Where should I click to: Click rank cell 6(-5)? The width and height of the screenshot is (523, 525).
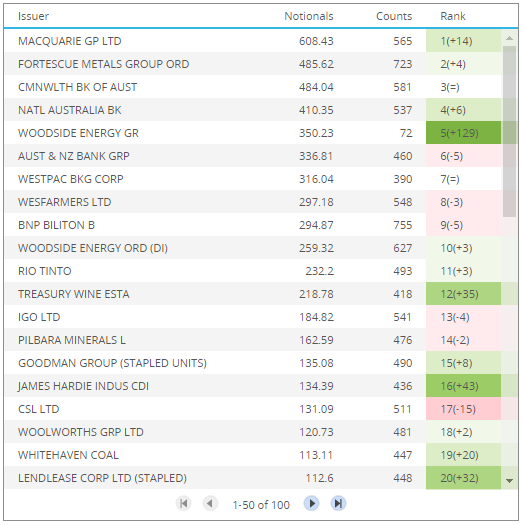[x=463, y=156]
